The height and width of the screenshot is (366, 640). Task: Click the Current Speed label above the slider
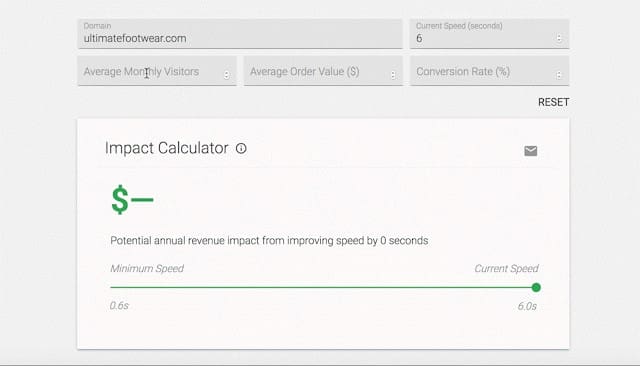506,268
